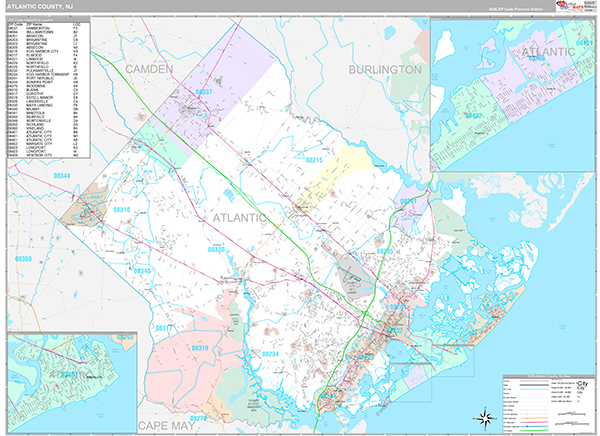Select PLEASANTVILLE row in ZIP index
Image resolution: width=600 pixels, height=436 pixels.
[44, 70]
